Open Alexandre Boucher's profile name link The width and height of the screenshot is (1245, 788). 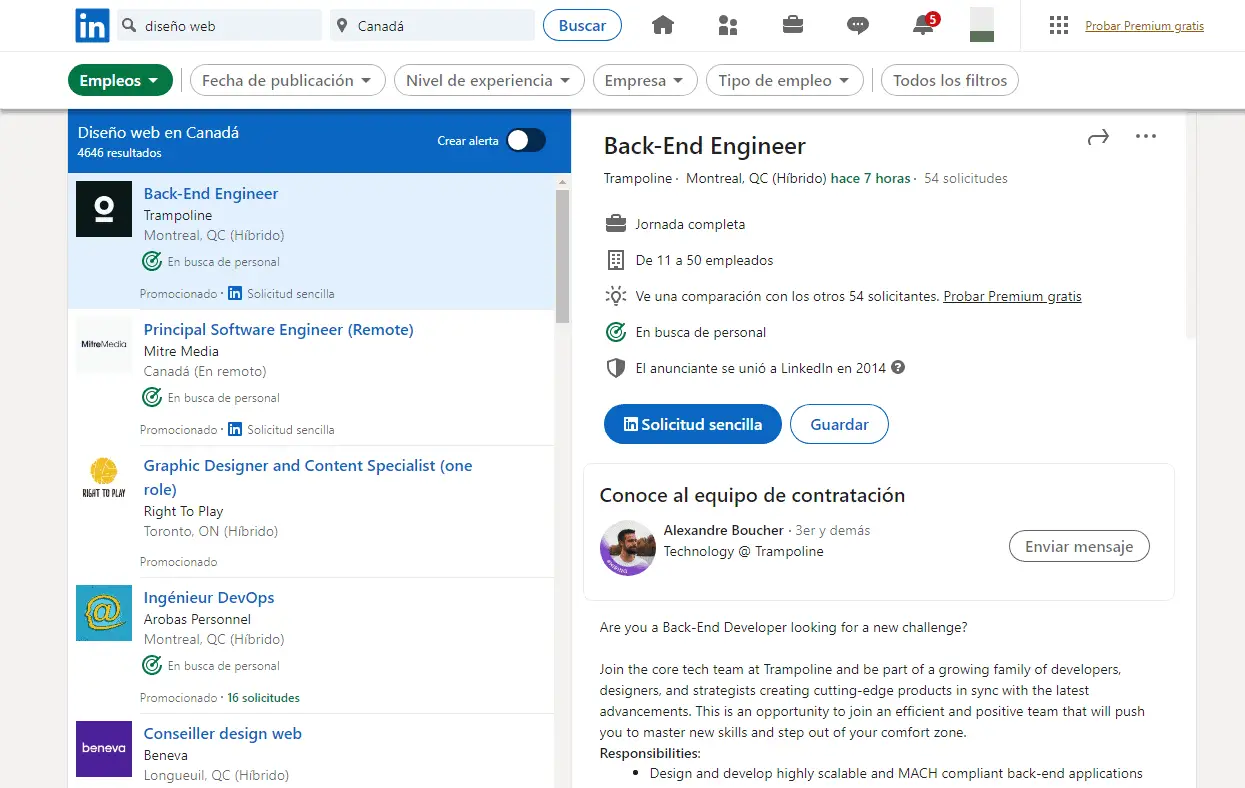pos(724,530)
